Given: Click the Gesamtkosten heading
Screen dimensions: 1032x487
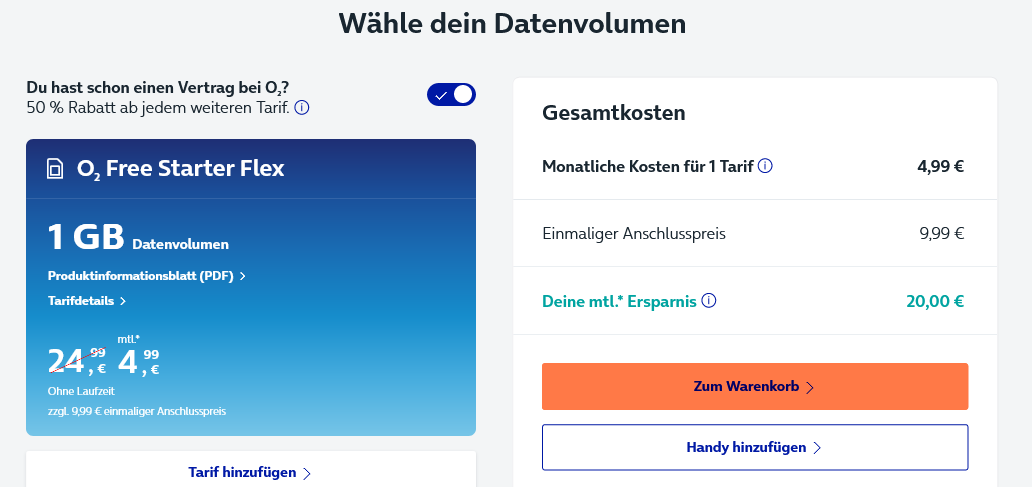Looking at the screenshot, I should [x=613, y=113].
